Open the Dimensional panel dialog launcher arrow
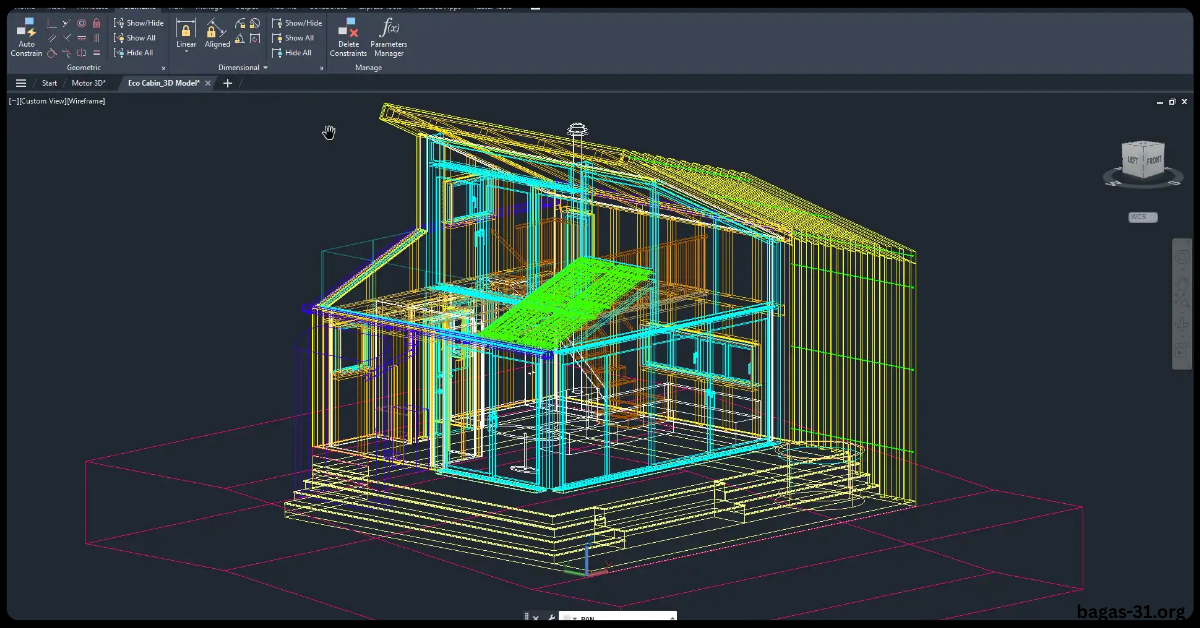Viewport: 1200px width, 628px height. tap(321, 68)
